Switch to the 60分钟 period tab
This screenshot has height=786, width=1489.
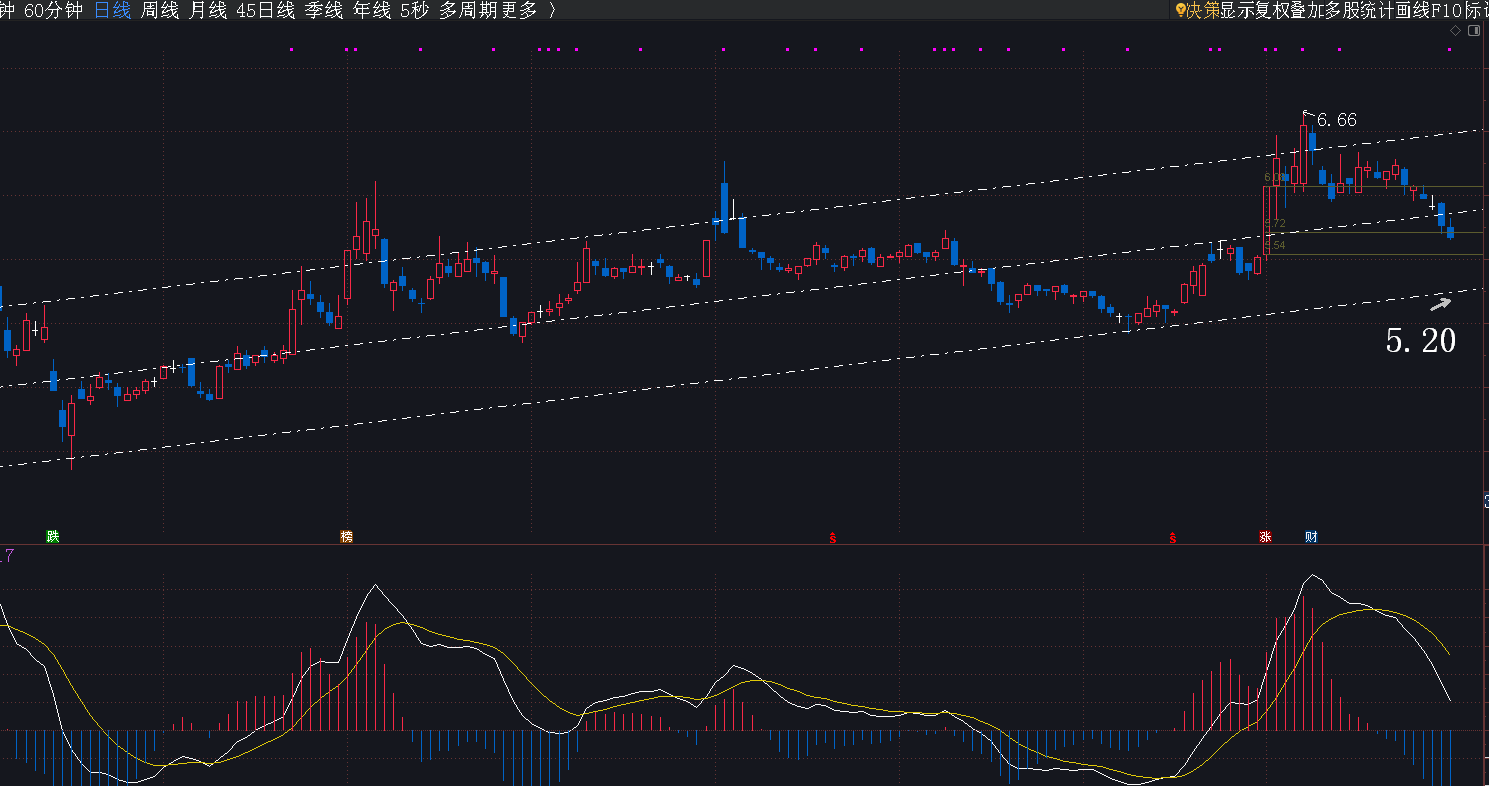pyautogui.click(x=53, y=10)
